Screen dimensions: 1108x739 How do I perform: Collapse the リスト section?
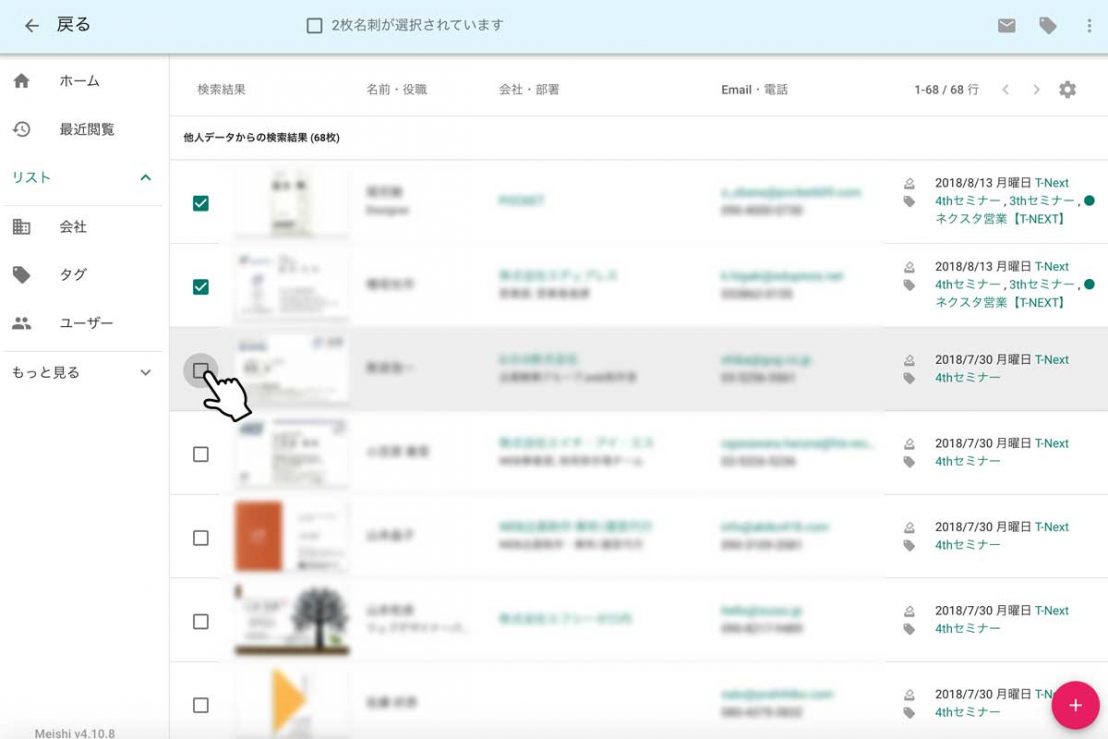tap(145, 178)
